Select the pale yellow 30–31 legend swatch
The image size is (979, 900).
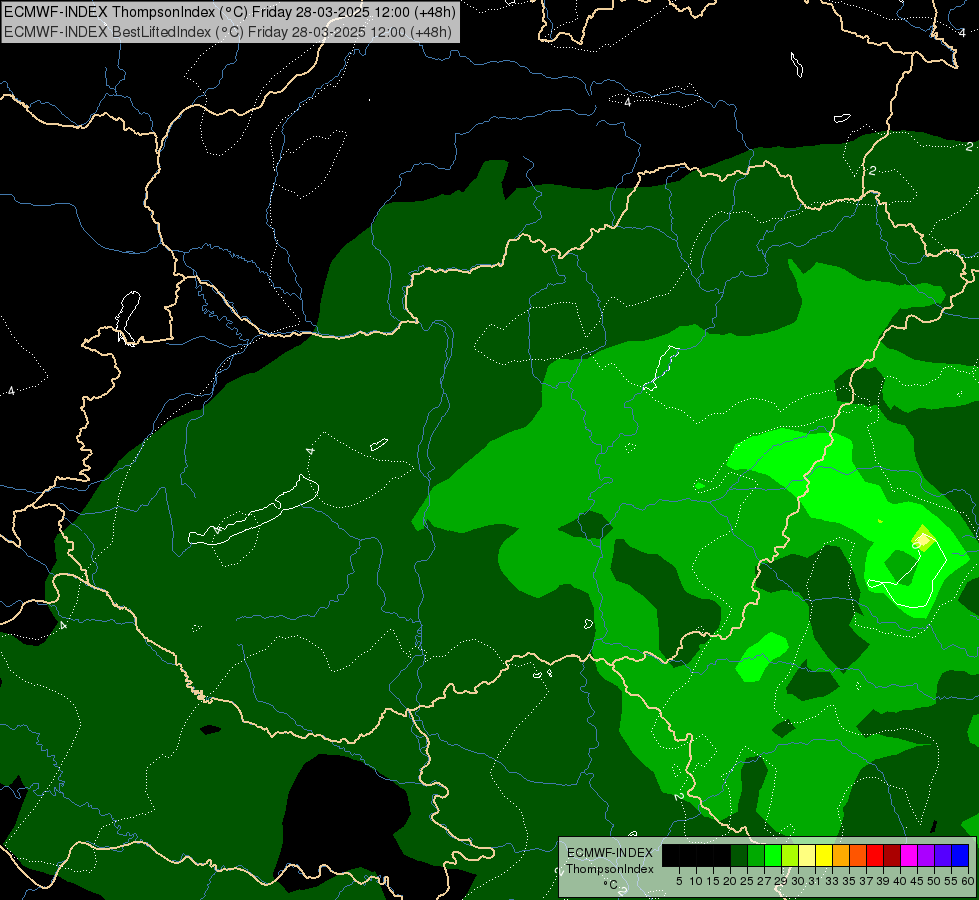807,855
